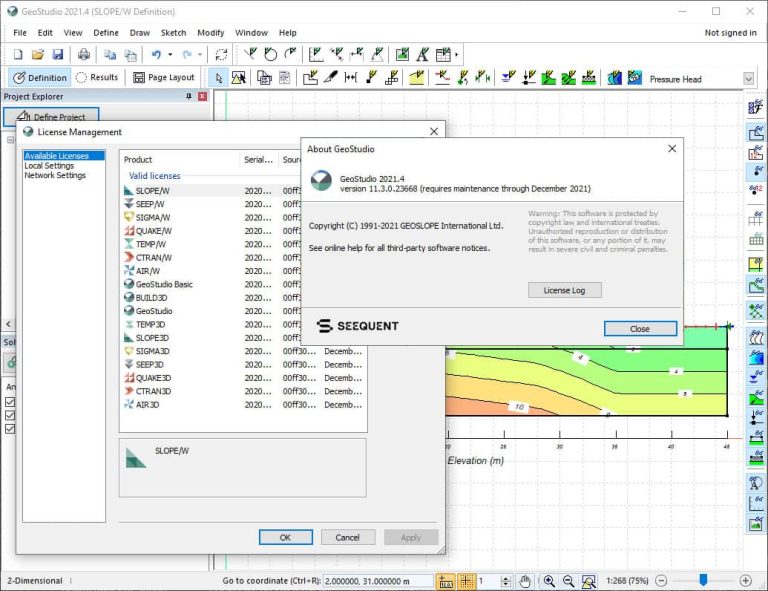Click Cancel in License Management
The height and width of the screenshot is (591, 768).
coord(348,537)
